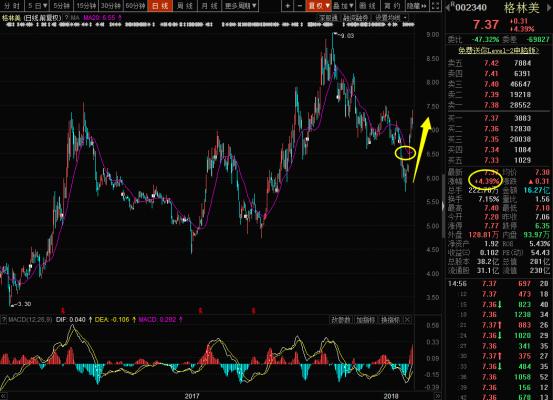Image resolution: width=553 pixels, height=400 pixels.
Task: Expand the 更多周期 more periods dropdown
Action: [241, 6]
